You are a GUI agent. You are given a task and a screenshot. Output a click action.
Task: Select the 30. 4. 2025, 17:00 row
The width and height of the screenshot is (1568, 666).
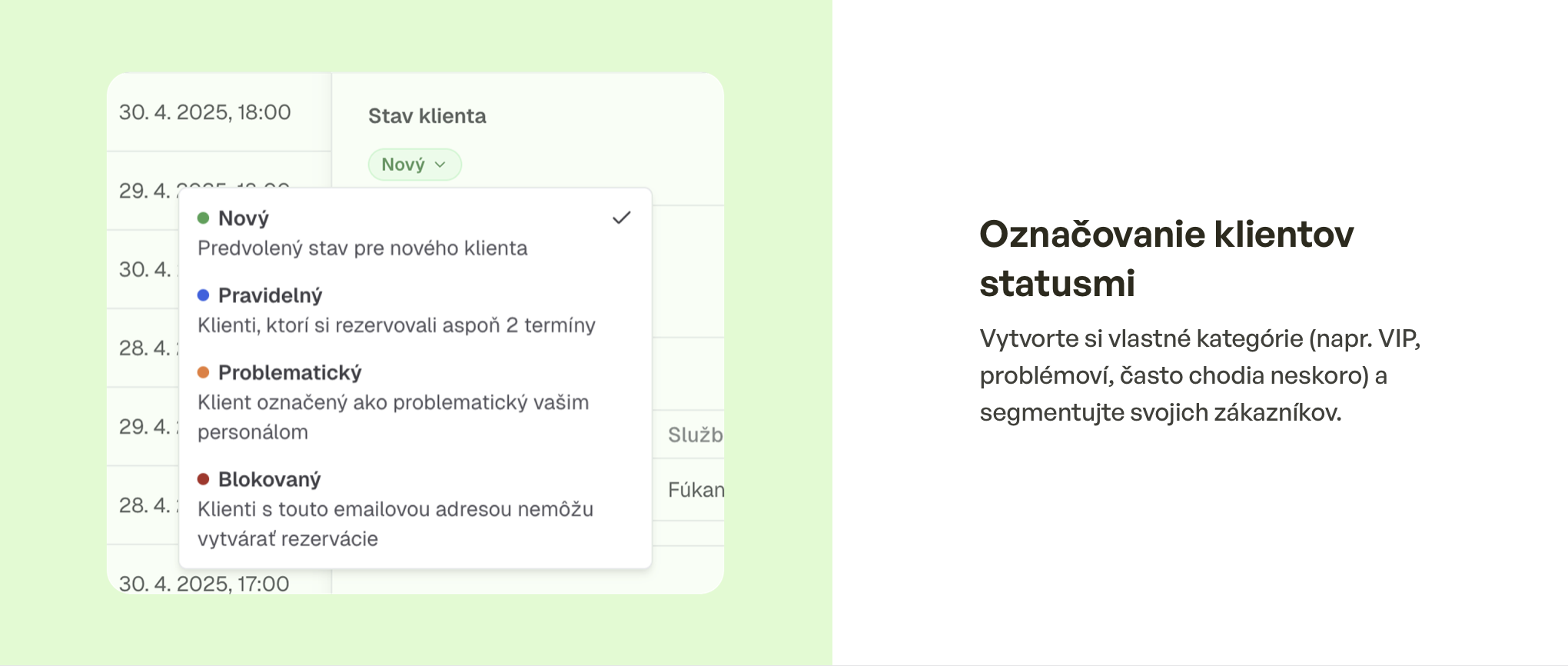point(204,583)
